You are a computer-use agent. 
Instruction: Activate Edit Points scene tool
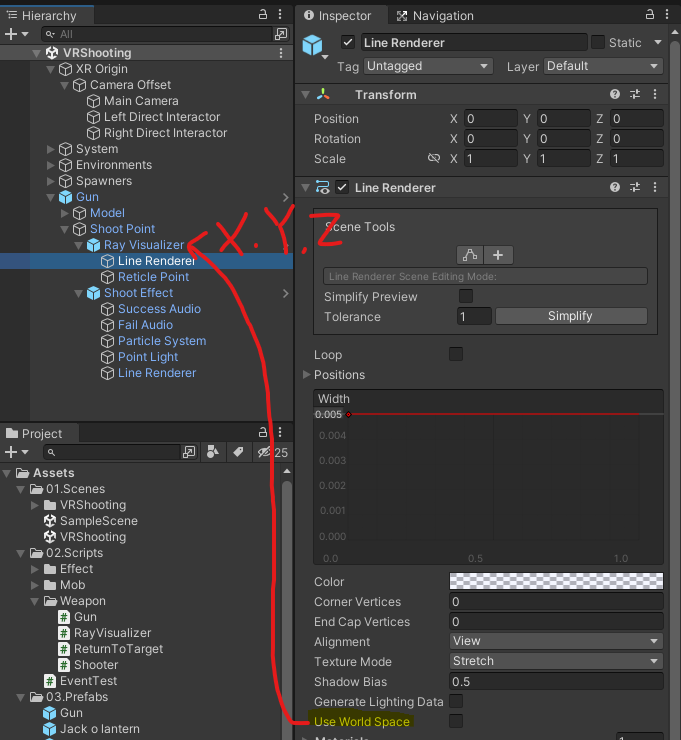470,255
